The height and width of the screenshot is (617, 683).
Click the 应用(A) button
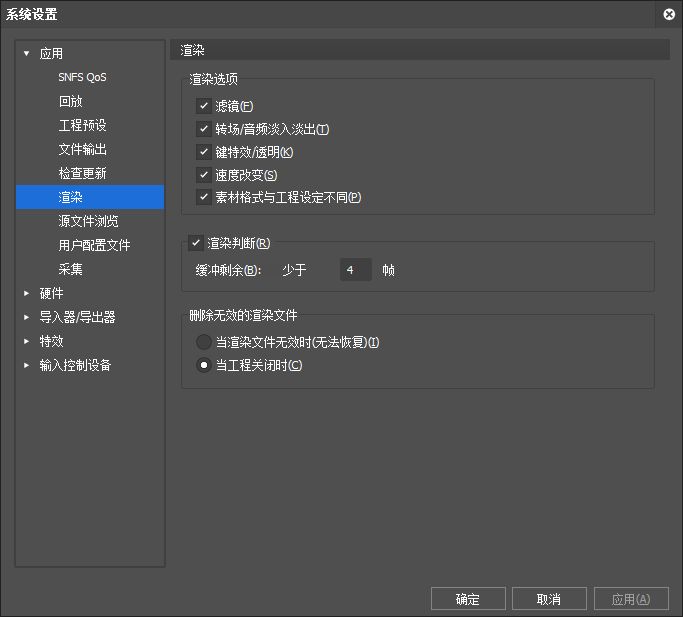631,599
